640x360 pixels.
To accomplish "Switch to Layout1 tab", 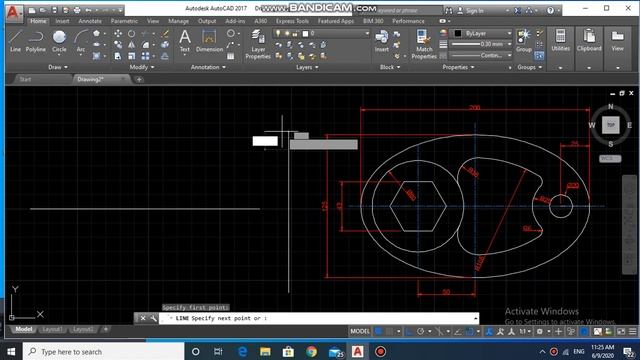I will click(52, 329).
